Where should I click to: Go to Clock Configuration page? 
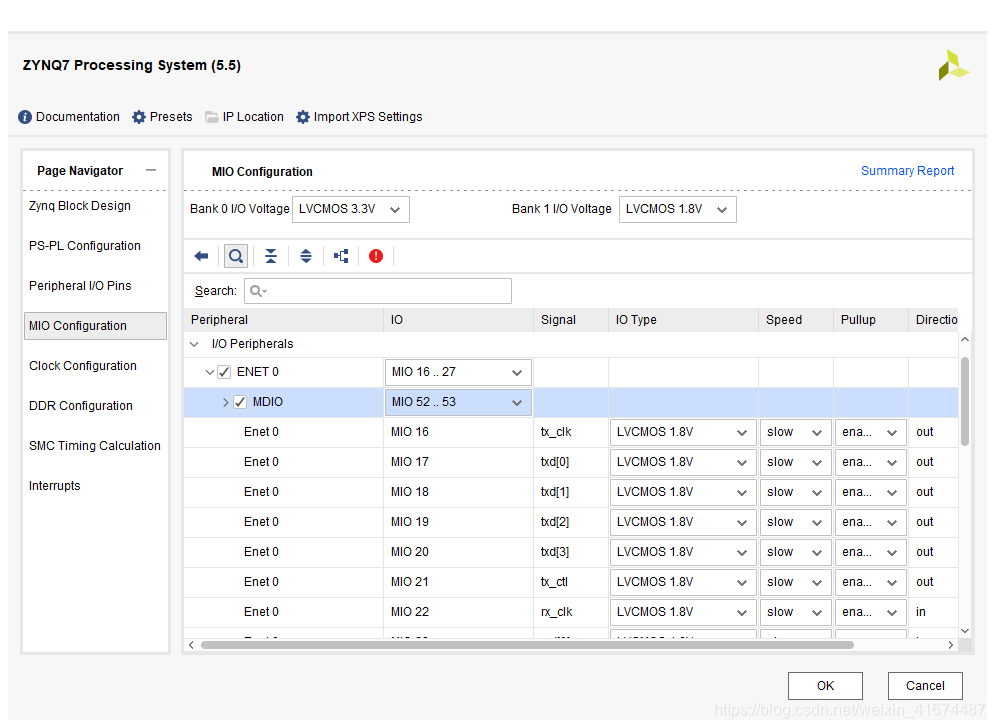83,366
